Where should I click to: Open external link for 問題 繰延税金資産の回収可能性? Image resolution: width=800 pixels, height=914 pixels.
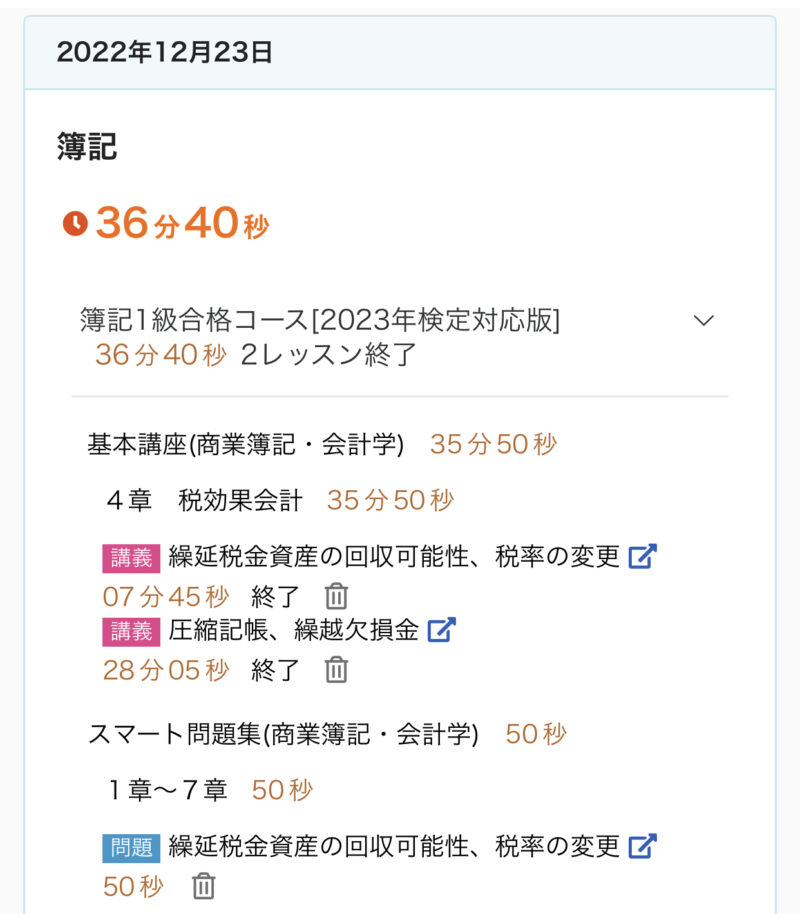tap(642, 846)
